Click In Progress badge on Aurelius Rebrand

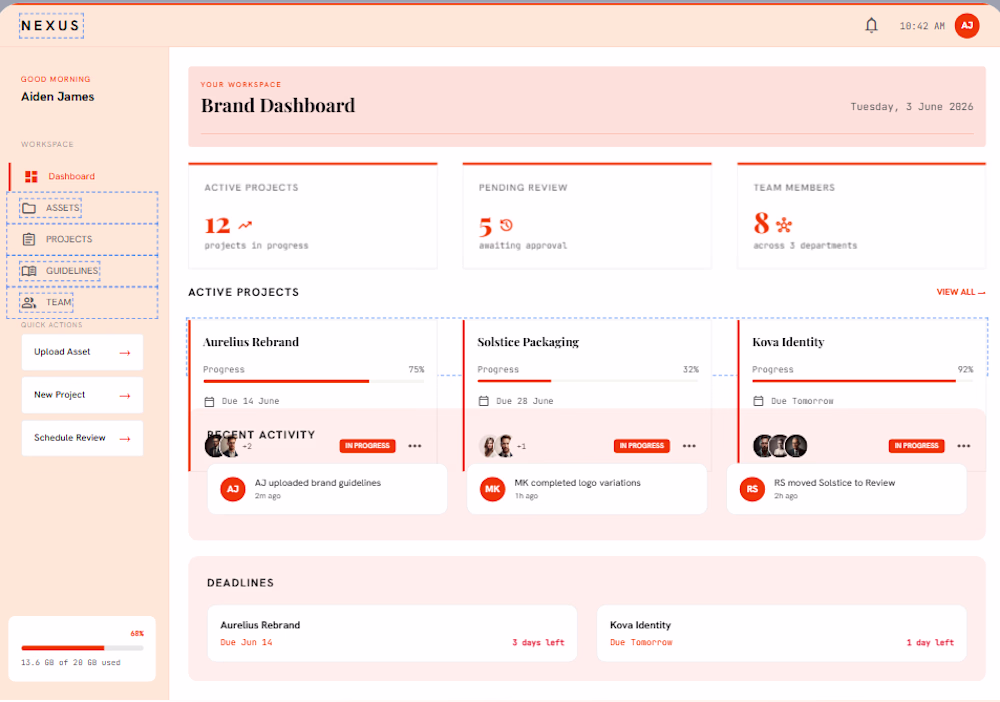(367, 446)
